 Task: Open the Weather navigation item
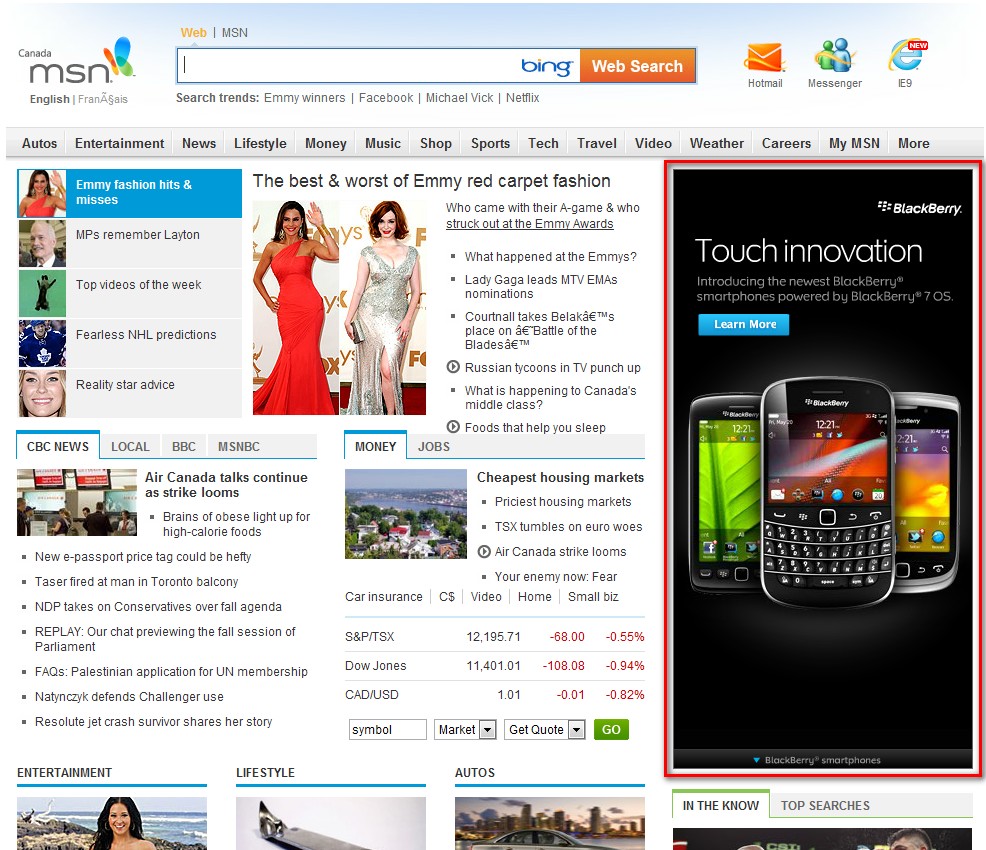point(716,143)
